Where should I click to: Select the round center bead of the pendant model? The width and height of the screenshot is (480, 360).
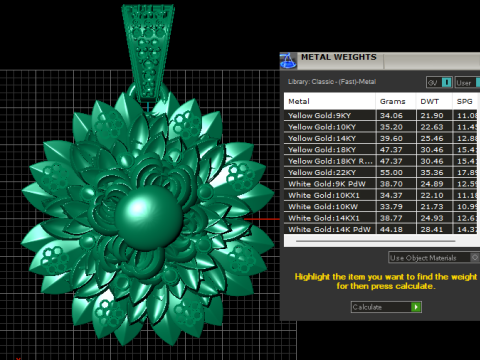[x=149, y=218]
